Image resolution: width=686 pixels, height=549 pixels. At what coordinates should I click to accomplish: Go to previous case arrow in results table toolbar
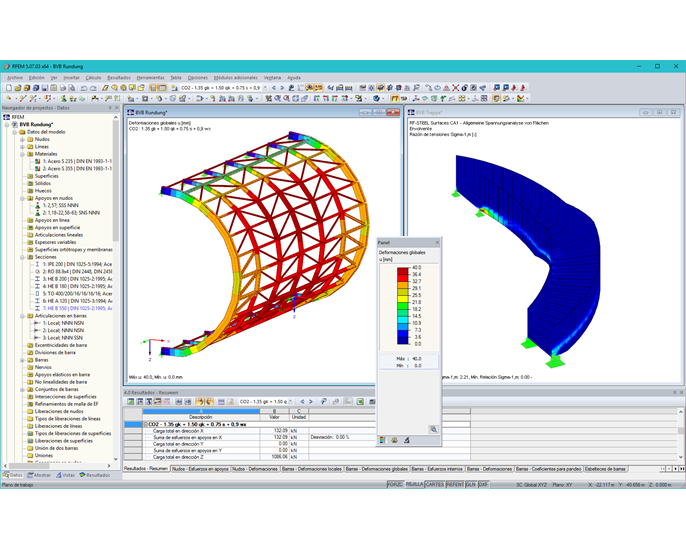pos(302,402)
